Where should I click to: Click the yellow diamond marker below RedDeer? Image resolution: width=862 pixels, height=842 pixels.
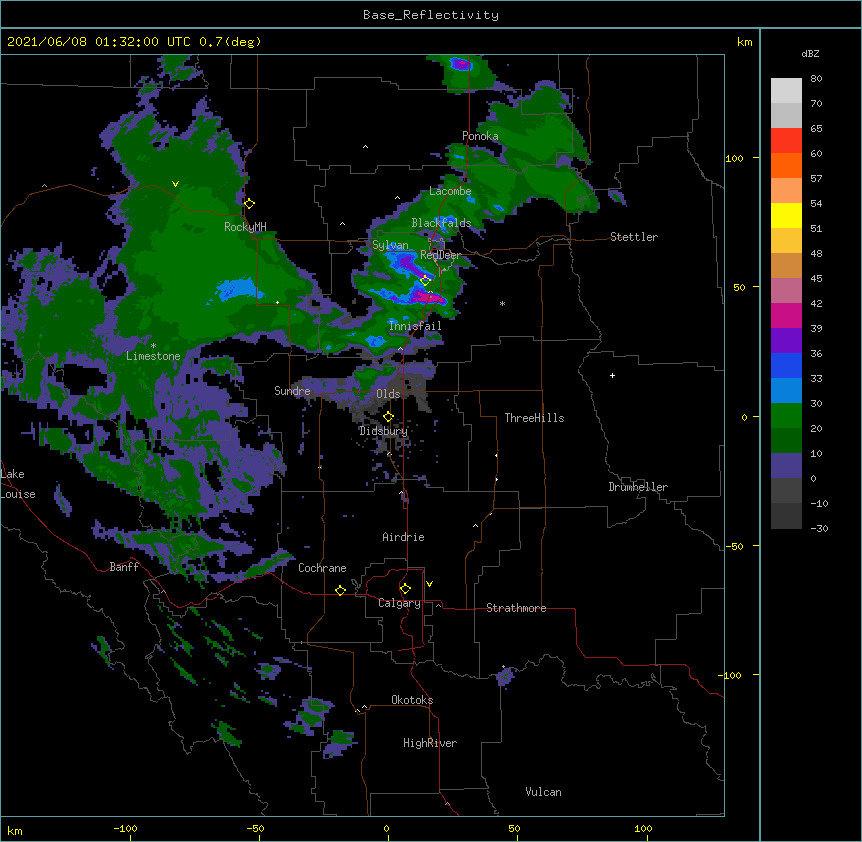[425, 280]
